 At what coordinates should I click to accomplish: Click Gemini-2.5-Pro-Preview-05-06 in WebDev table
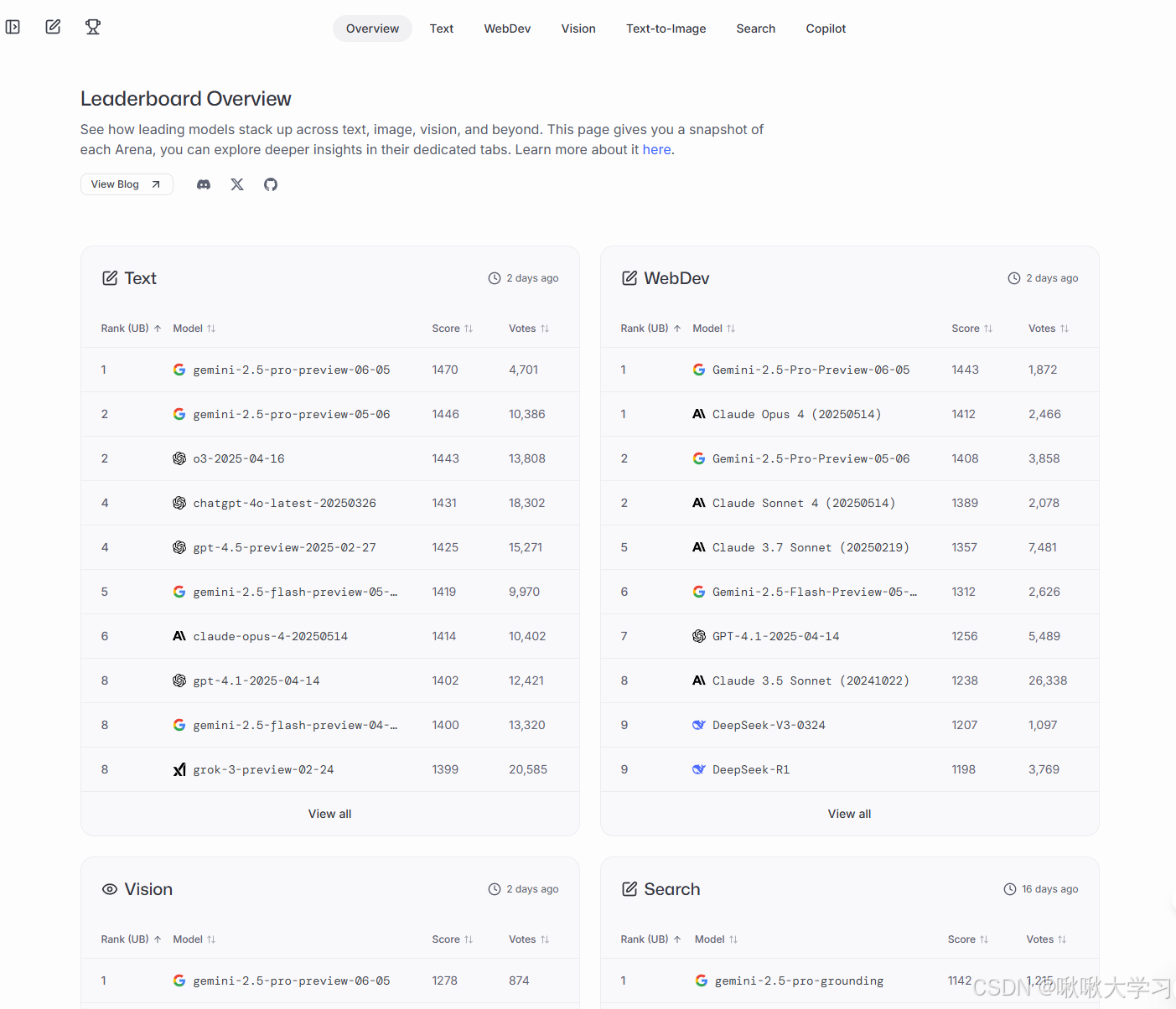[811, 458]
